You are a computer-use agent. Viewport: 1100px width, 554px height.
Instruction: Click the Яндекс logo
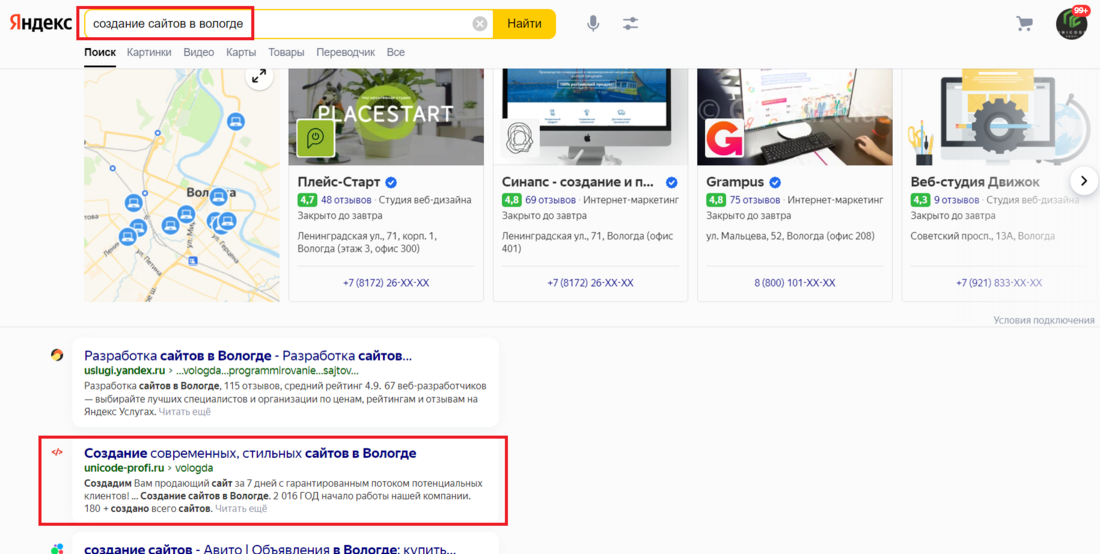[x=40, y=23]
